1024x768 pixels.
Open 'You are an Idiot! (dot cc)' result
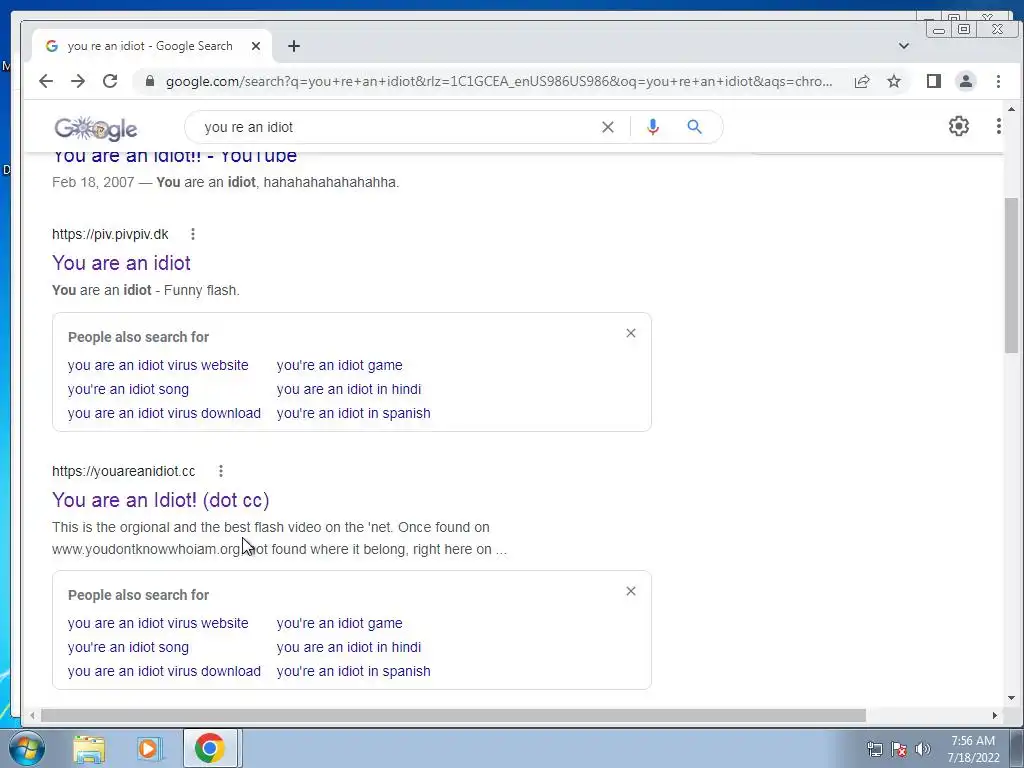pyautogui.click(x=161, y=500)
